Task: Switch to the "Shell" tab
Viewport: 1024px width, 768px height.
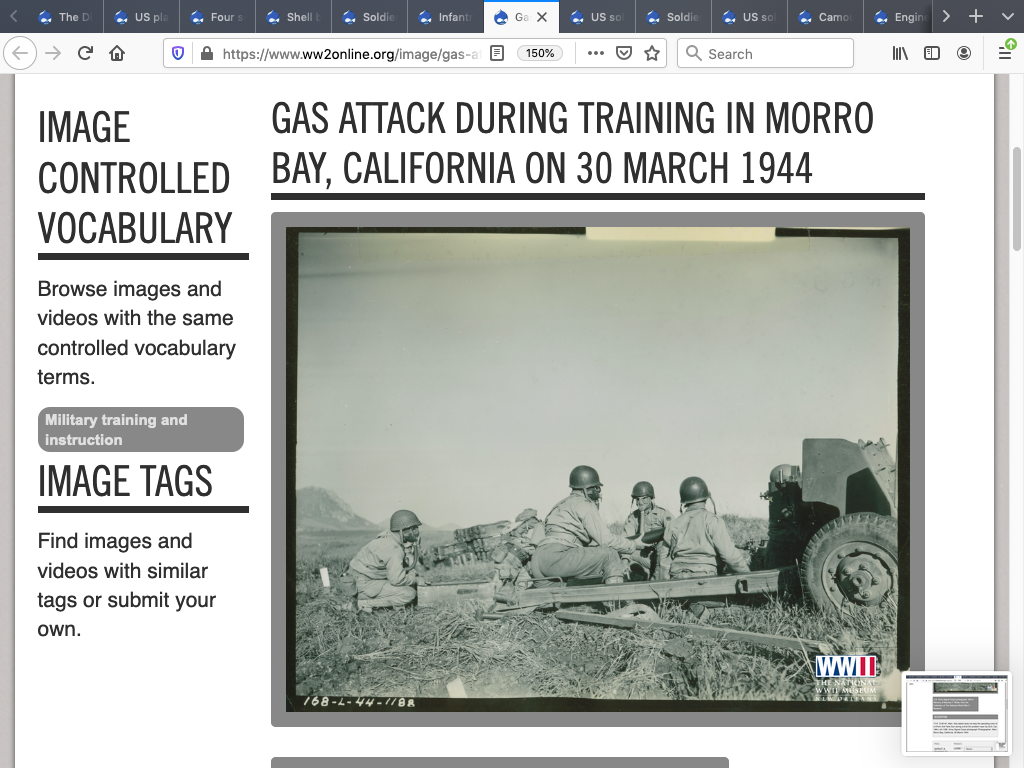Action: (x=293, y=17)
